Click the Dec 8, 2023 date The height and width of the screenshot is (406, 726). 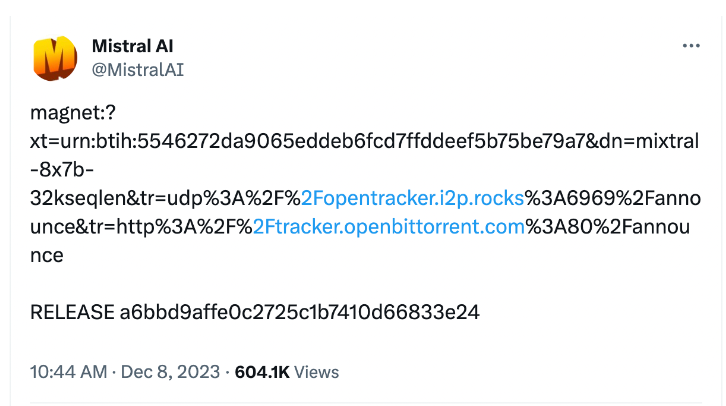point(170,372)
